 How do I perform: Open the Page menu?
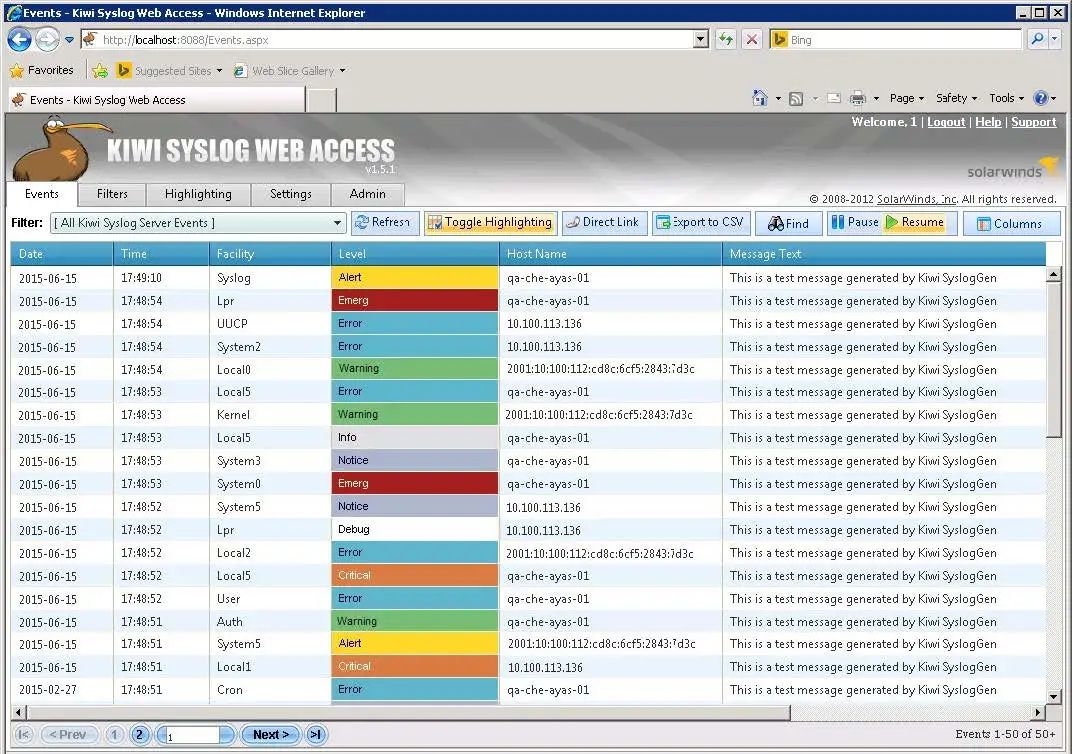pyautogui.click(x=907, y=98)
